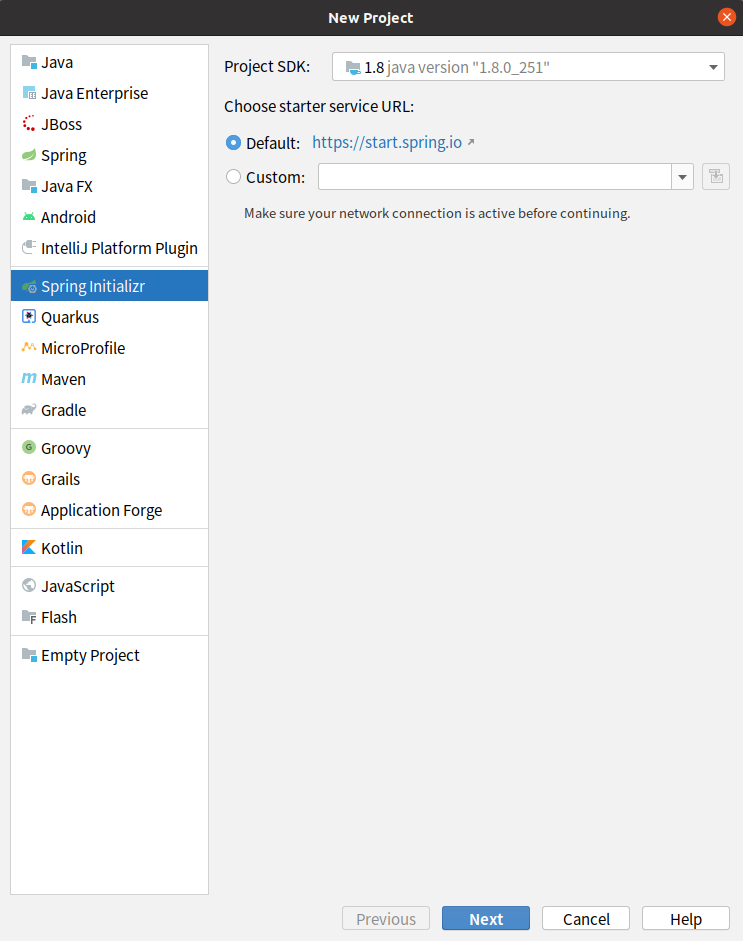Click 'Flash' text in list

pos(59,618)
